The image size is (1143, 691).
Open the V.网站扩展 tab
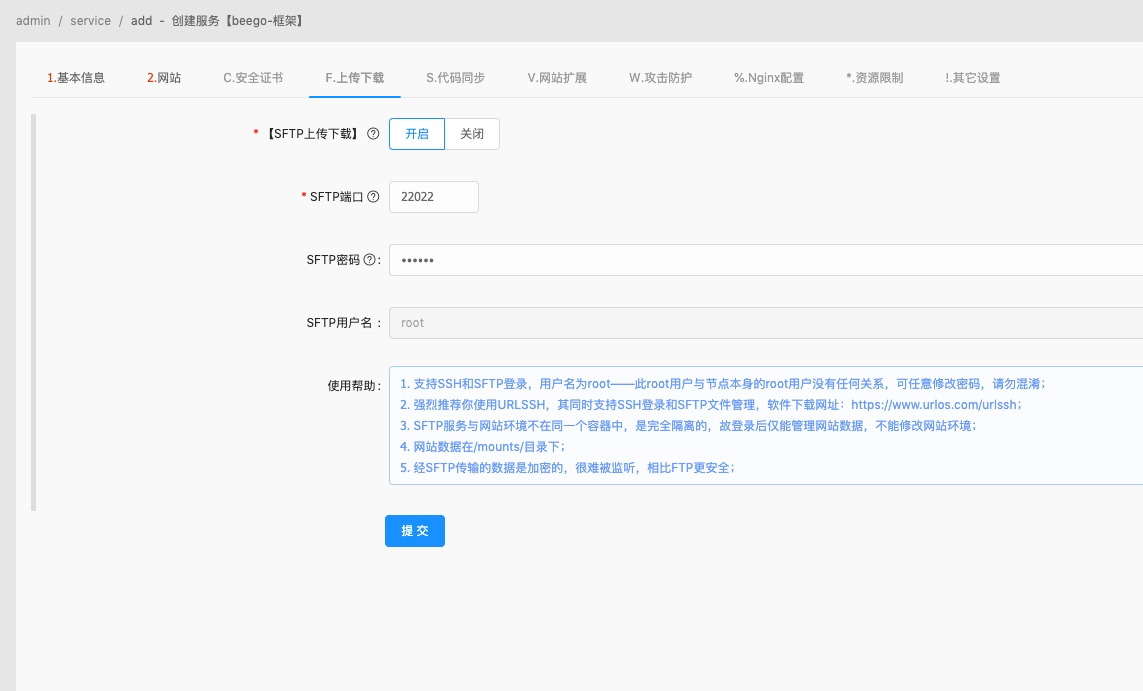[x=557, y=78]
